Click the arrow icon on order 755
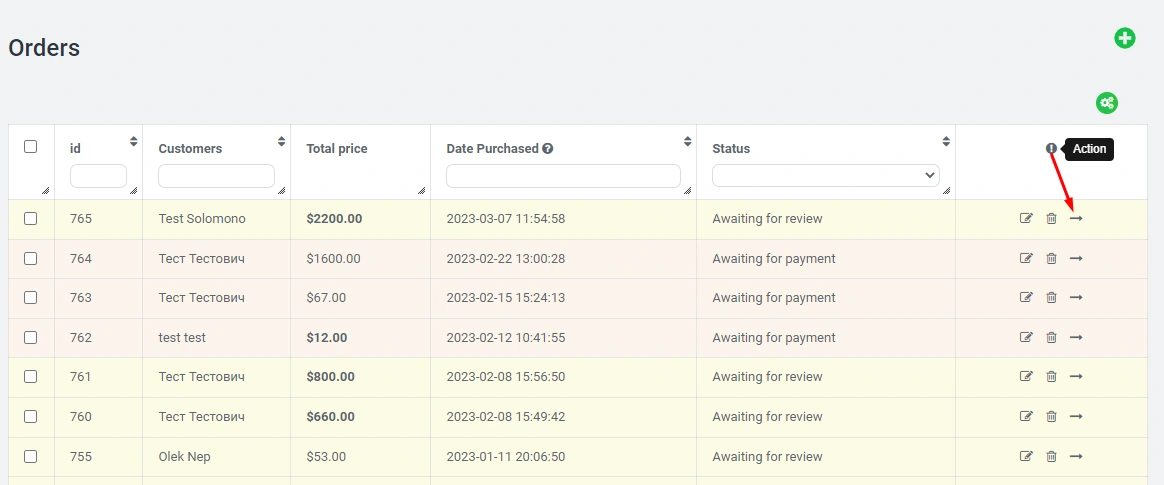 pos(1076,457)
